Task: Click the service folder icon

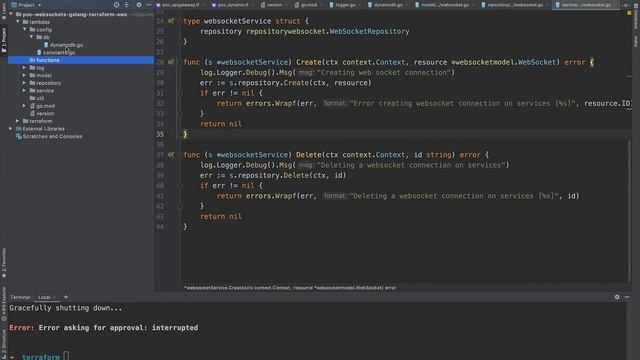Action: 32,91
